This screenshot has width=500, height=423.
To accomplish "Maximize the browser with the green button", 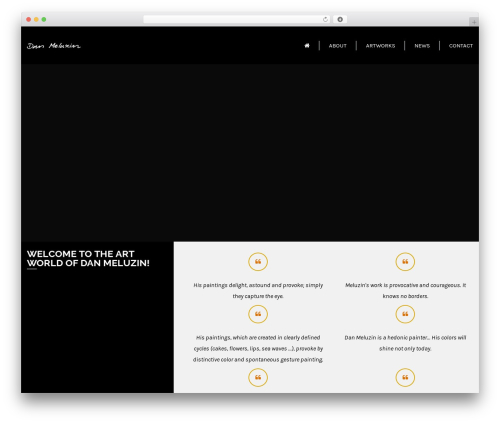I will tap(44, 19).
